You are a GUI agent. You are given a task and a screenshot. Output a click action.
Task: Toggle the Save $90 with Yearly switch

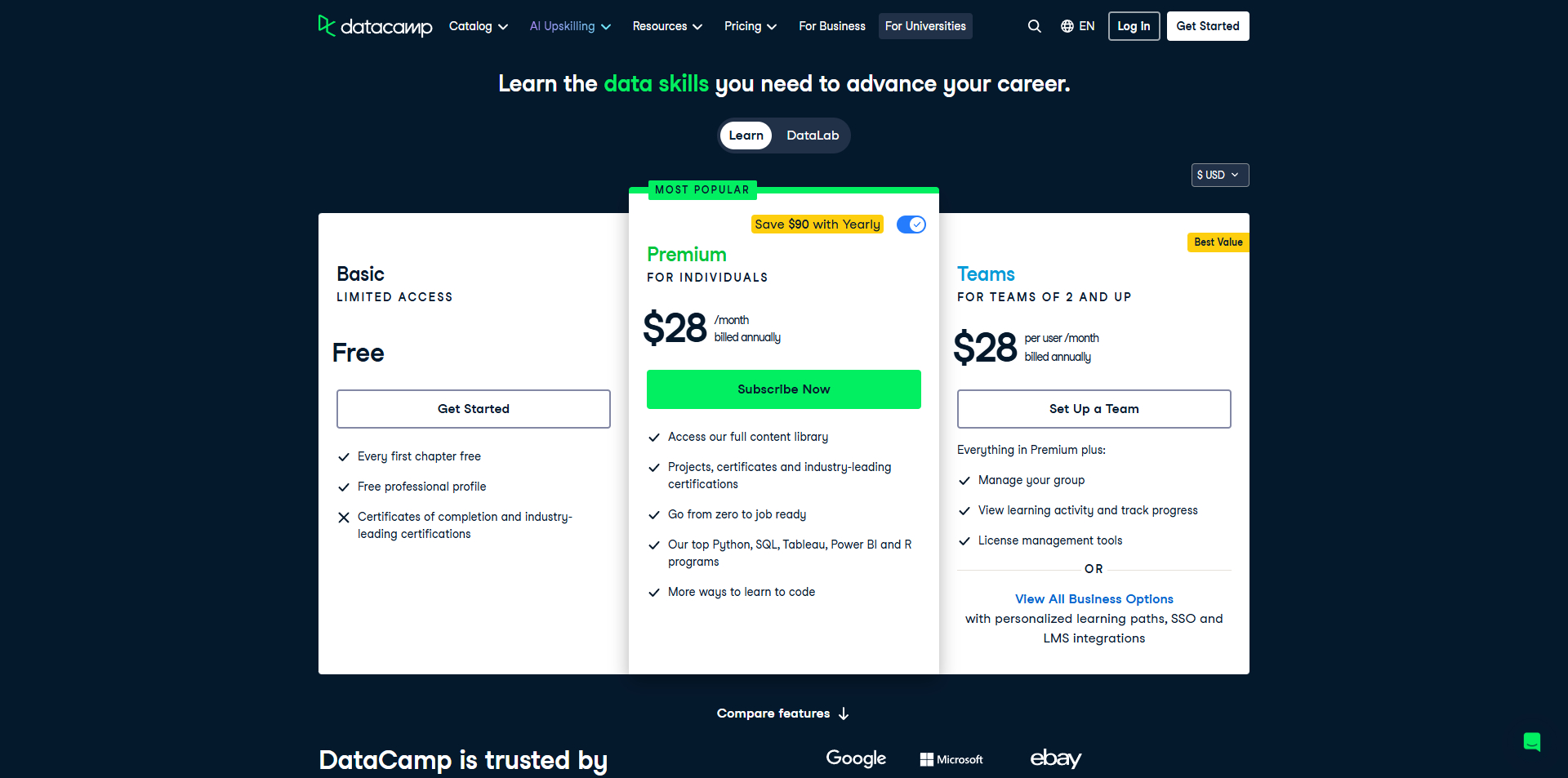tap(910, 224)
